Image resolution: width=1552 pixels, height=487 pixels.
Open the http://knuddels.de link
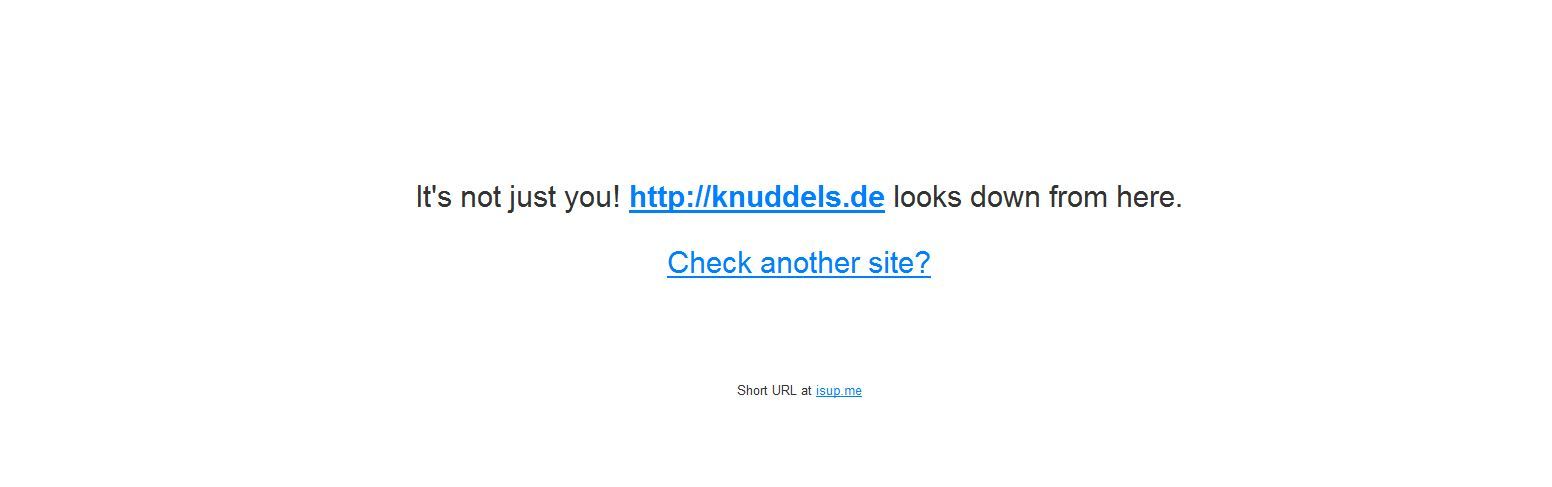pyautogui.click(x=757, y=198)
